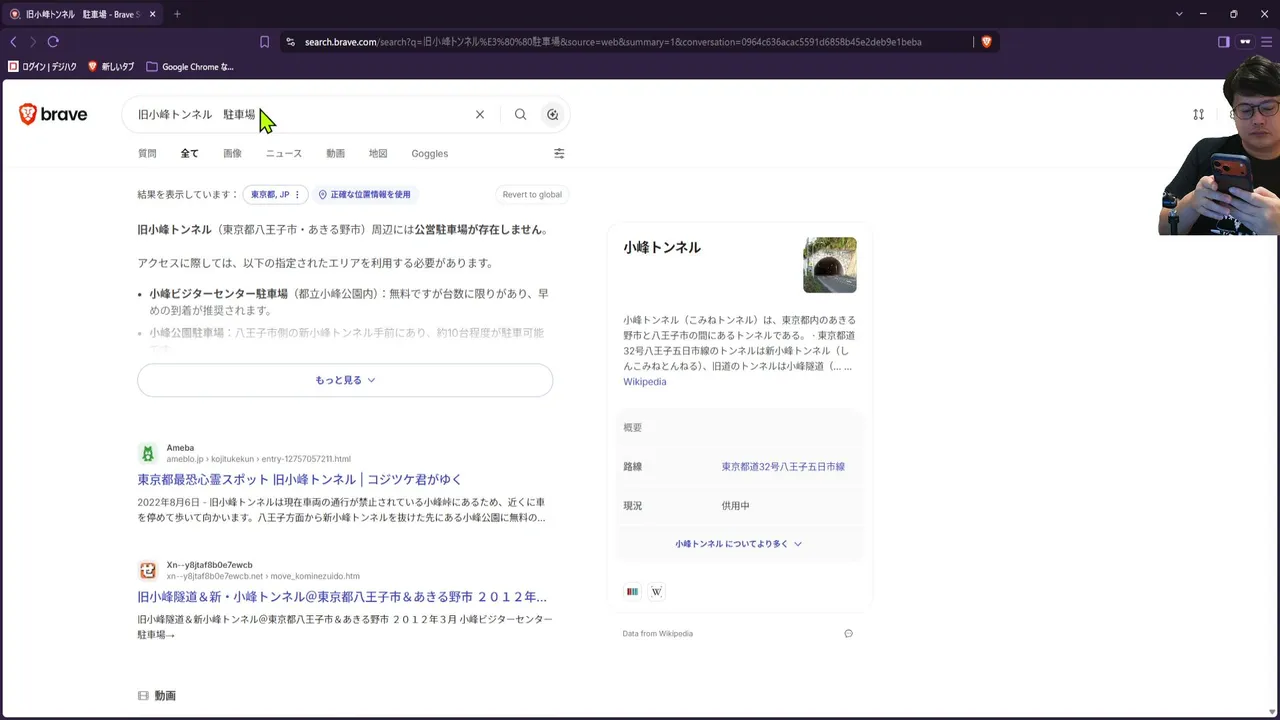Open 東京都, JP region dropdown
1280x720 pixels.
pyautogui.click(x=275, y=194)
